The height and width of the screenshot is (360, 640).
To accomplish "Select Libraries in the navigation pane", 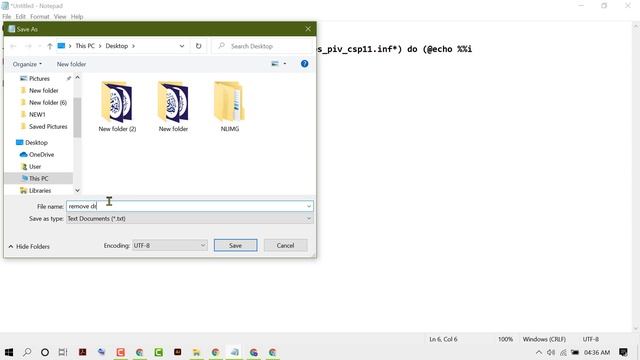I will pyautogui.click(x=40, y=191).
